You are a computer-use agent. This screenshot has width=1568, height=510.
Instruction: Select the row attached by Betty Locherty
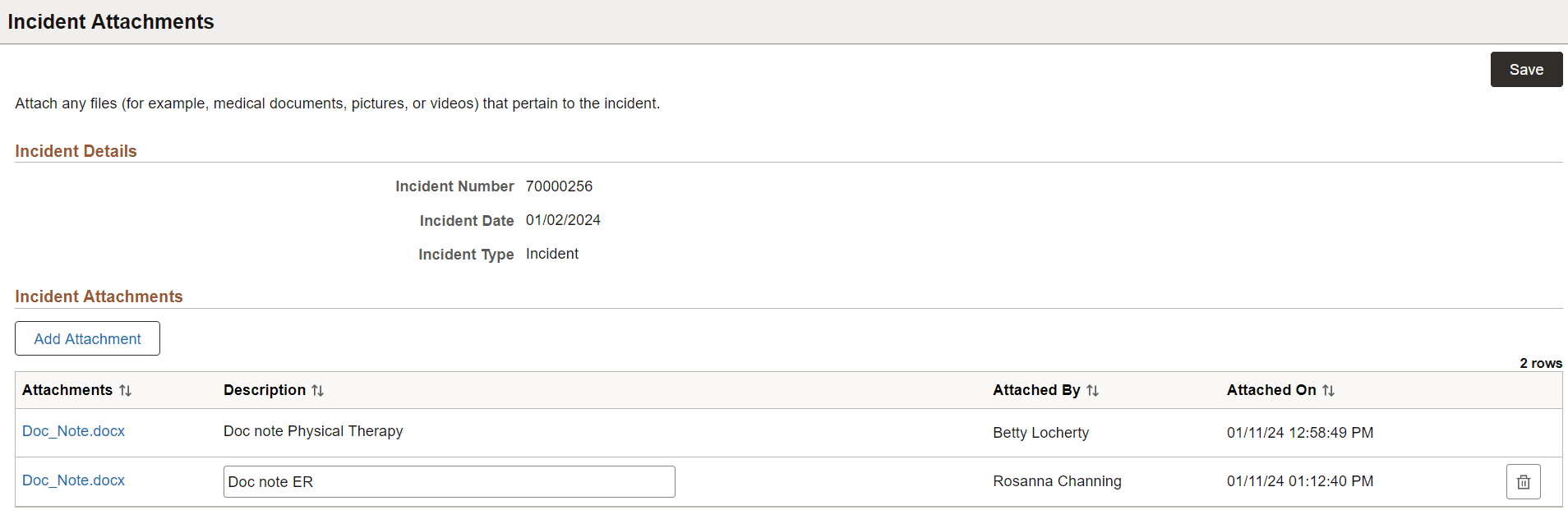pyautogui.click(x=1040, y=433)
